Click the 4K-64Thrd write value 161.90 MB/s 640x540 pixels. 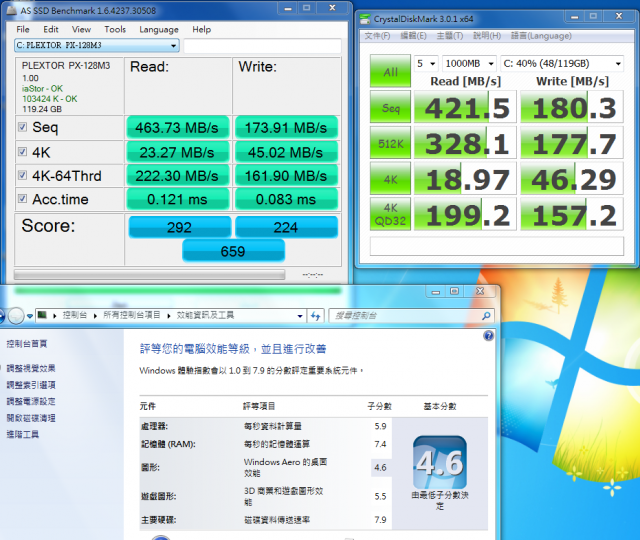pos(286,176)
